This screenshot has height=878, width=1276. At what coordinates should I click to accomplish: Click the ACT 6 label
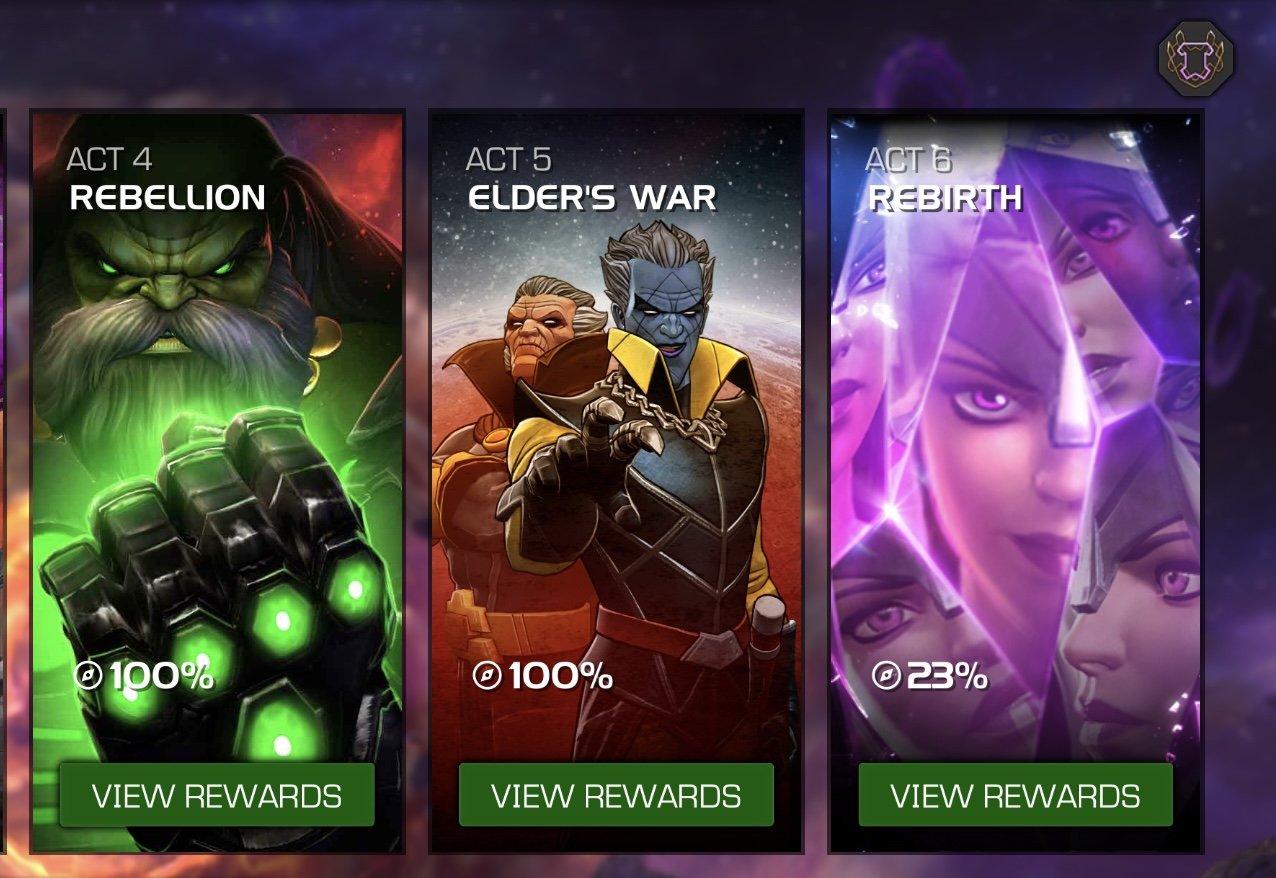[x=908, y=159]
